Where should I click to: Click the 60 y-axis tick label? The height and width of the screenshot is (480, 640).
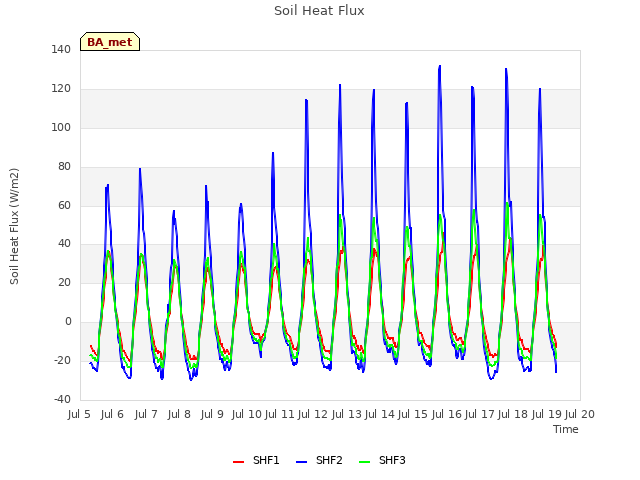[64, 205]
